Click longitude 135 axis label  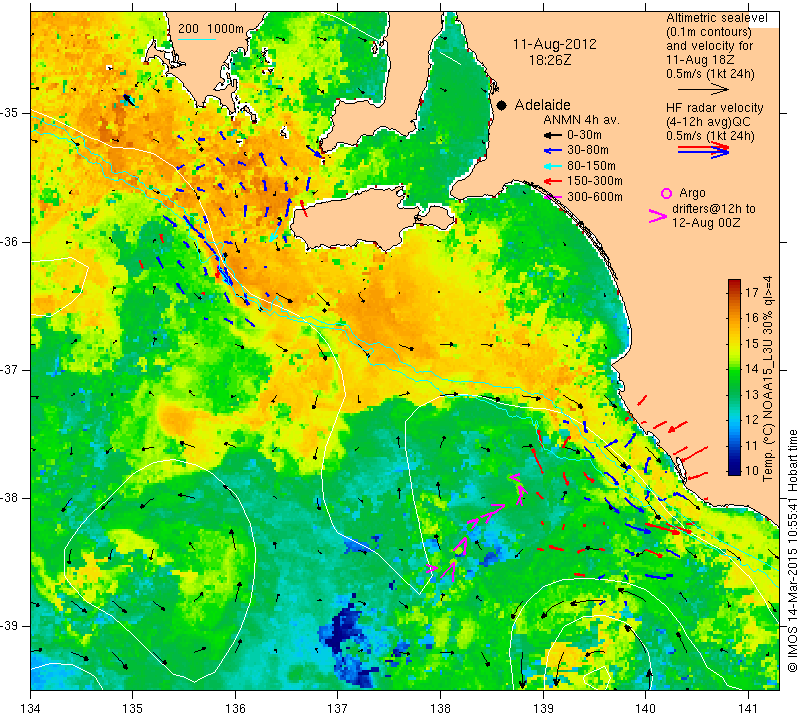[133, 709]
